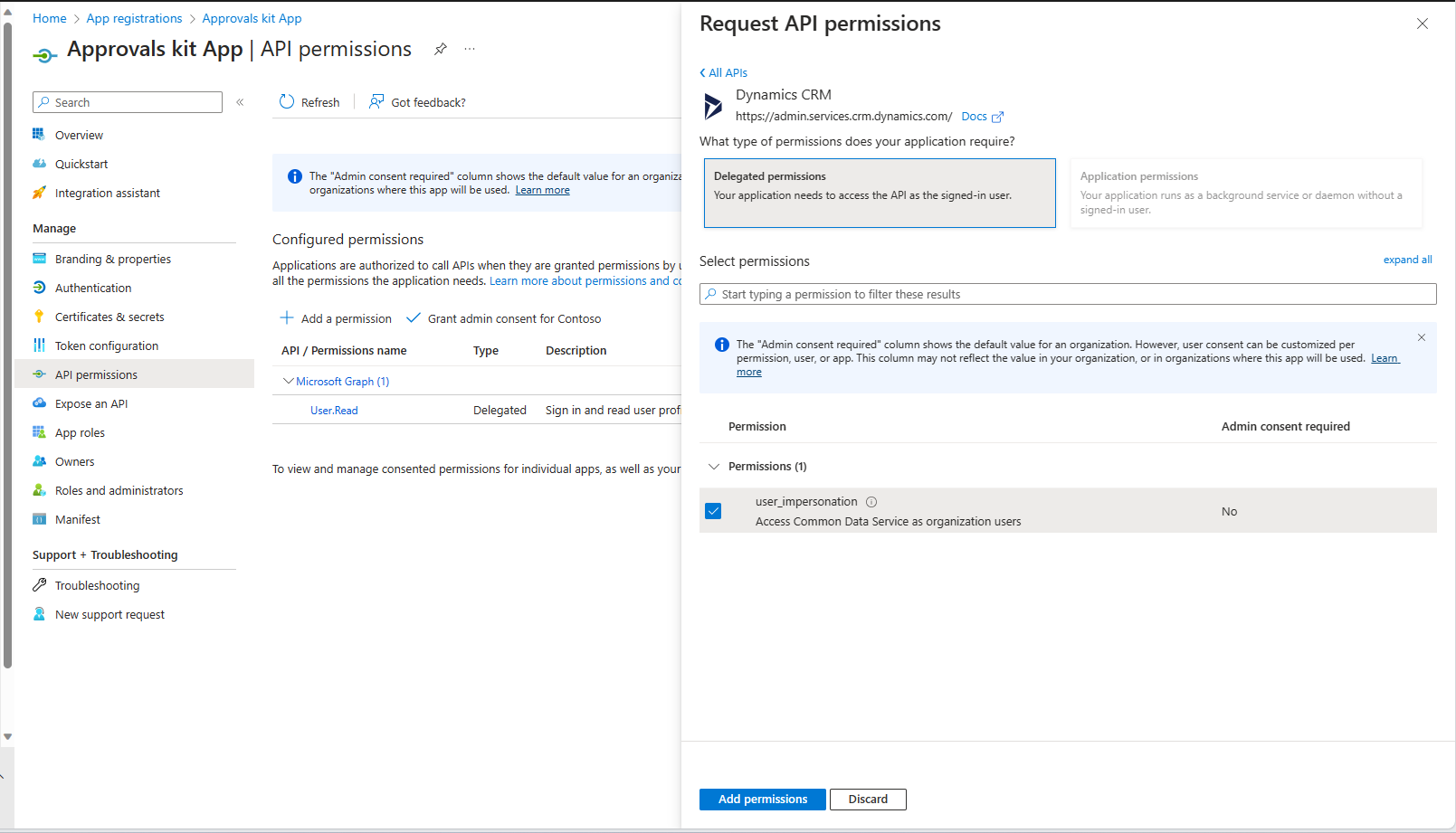
Task: Click the Certificates & secrets key icon
Action: pyautogui.click(x=39, y=317)
